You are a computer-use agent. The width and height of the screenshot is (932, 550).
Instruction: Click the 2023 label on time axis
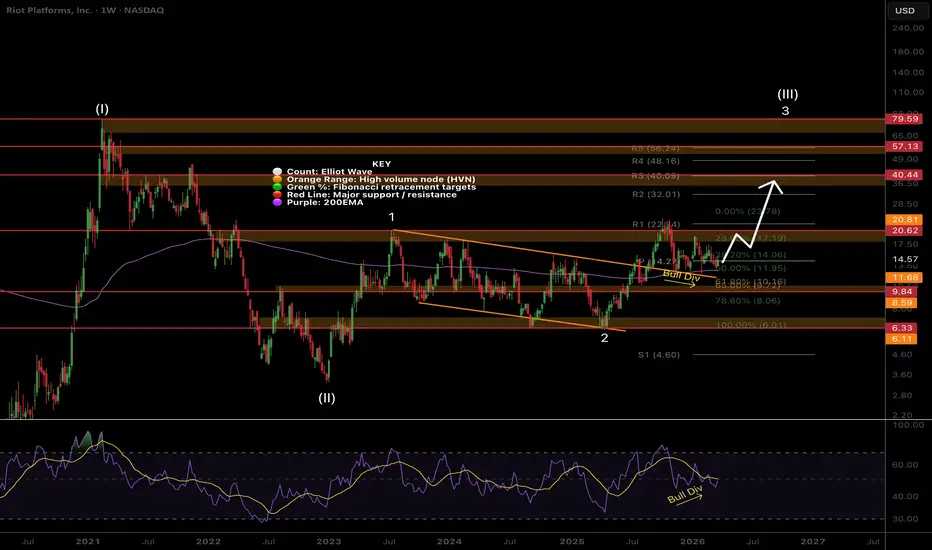click(329, 542)
